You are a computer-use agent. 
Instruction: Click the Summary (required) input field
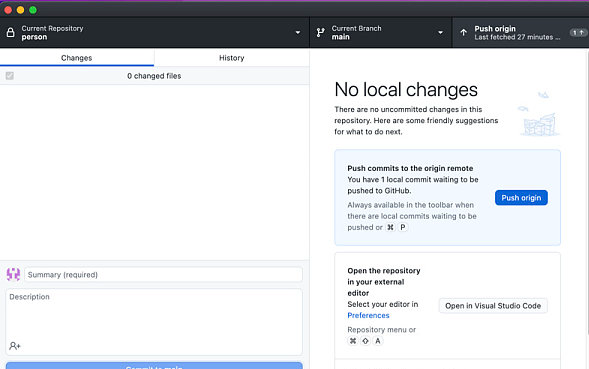coord(163,275)
